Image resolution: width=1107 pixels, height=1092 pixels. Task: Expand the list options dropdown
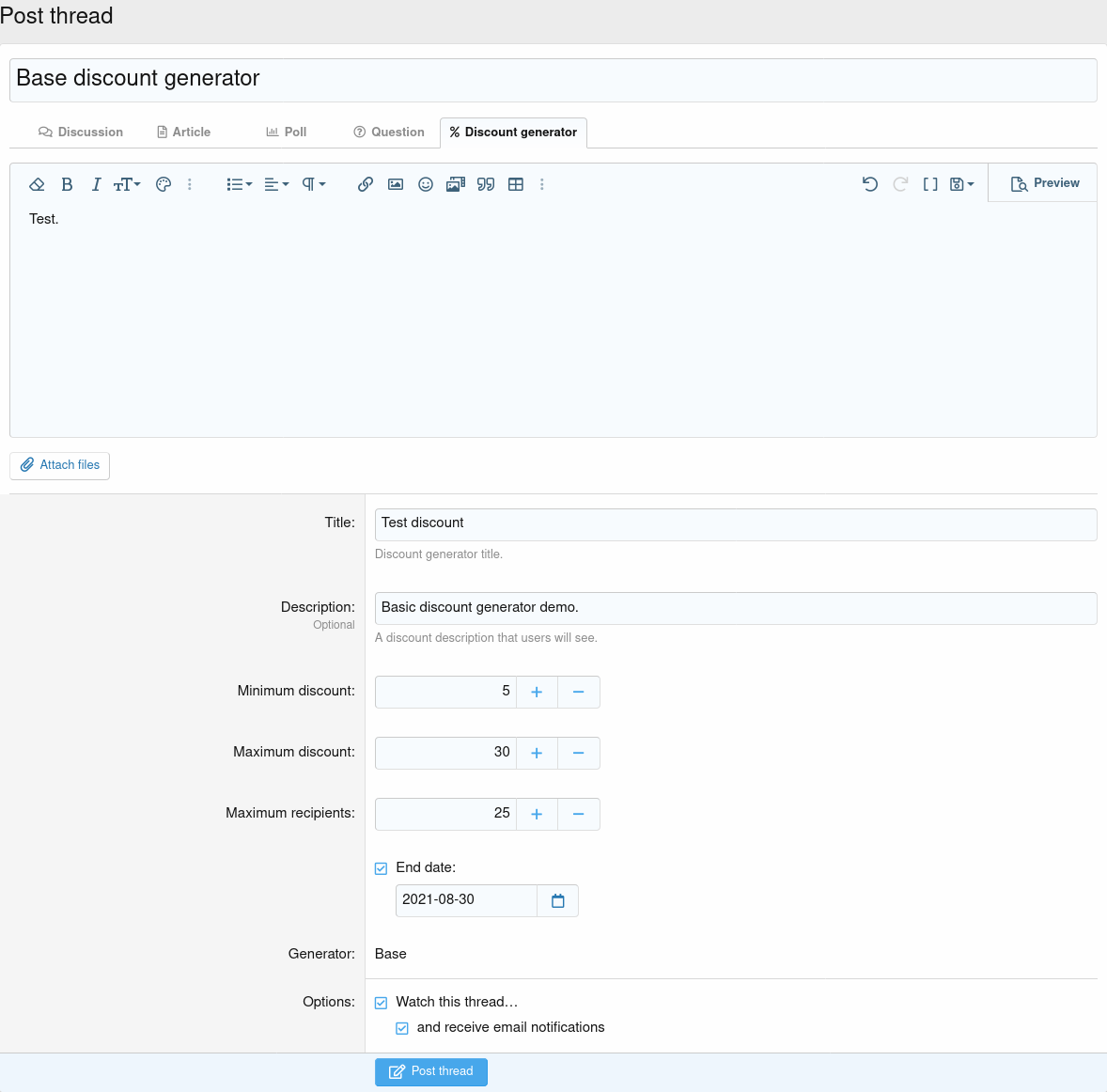(x=239, y=184)
